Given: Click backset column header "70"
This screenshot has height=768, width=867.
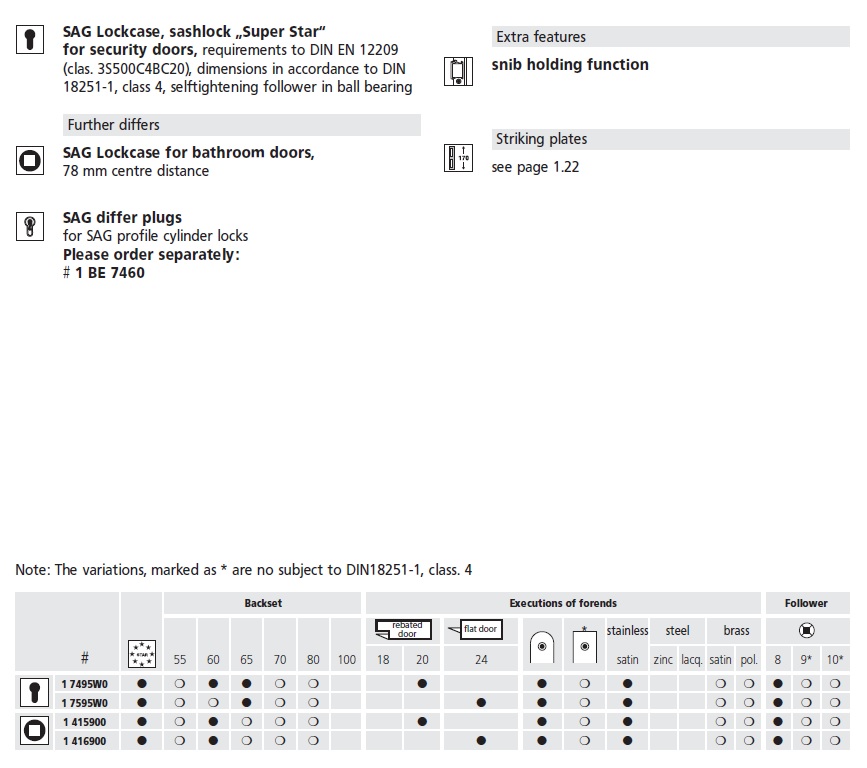Looking at the screenshot, I should point(280,660).
